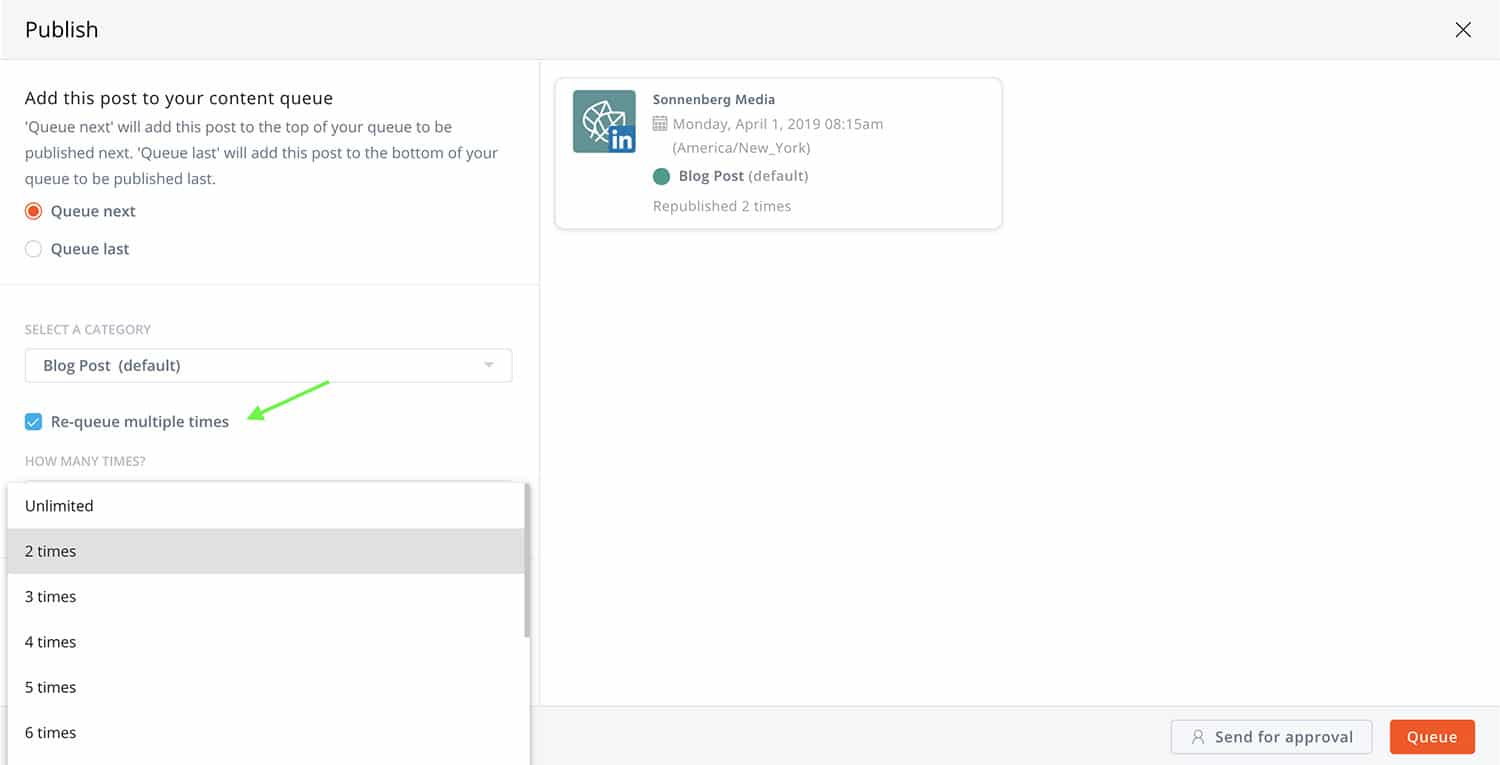Click the Blog Post (default) card label
Viewport: 1500px width, 765px height.
pos(743,176)
